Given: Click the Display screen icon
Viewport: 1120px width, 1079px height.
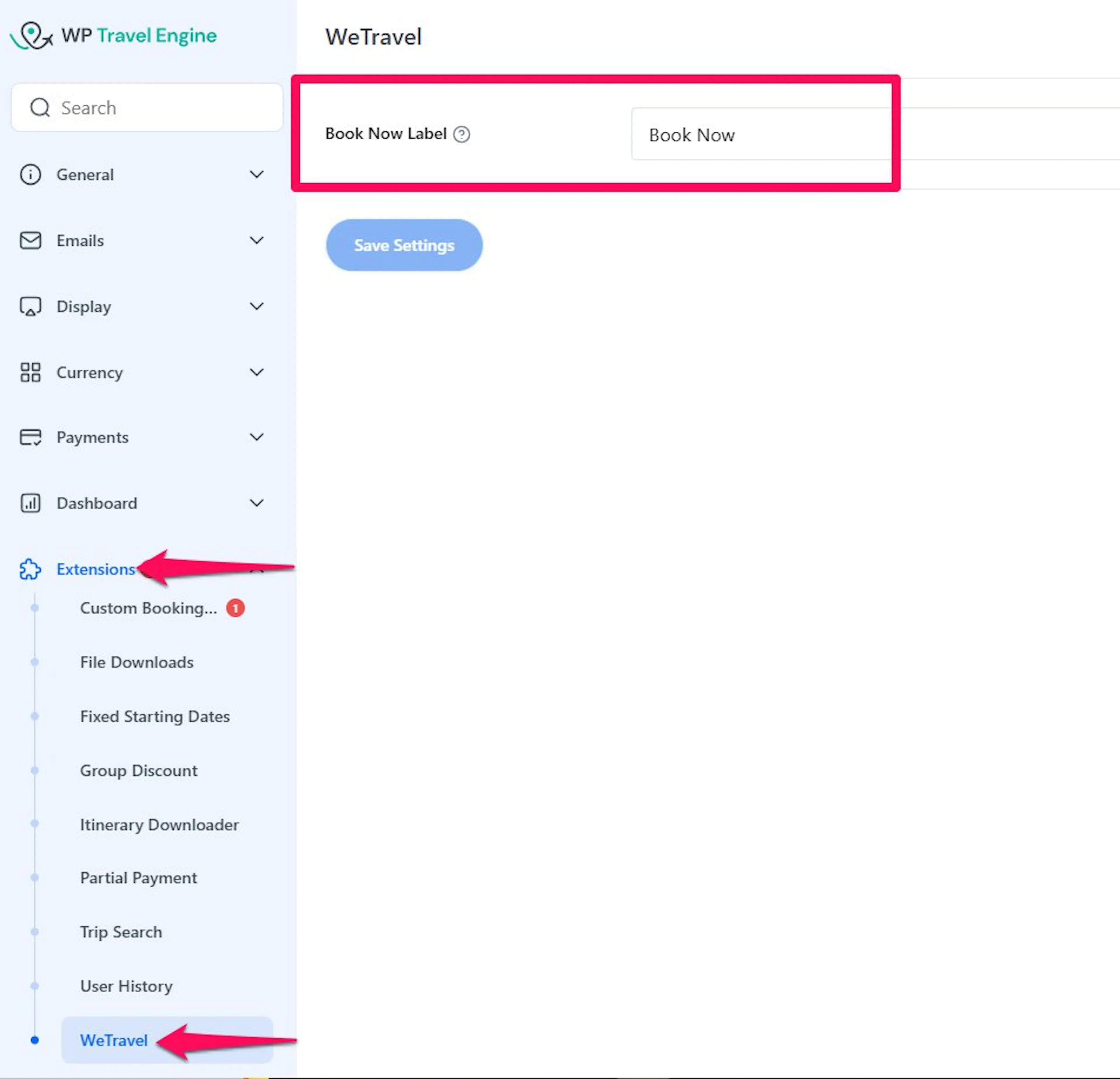Looking at the screenshot, I should [30, 306].
